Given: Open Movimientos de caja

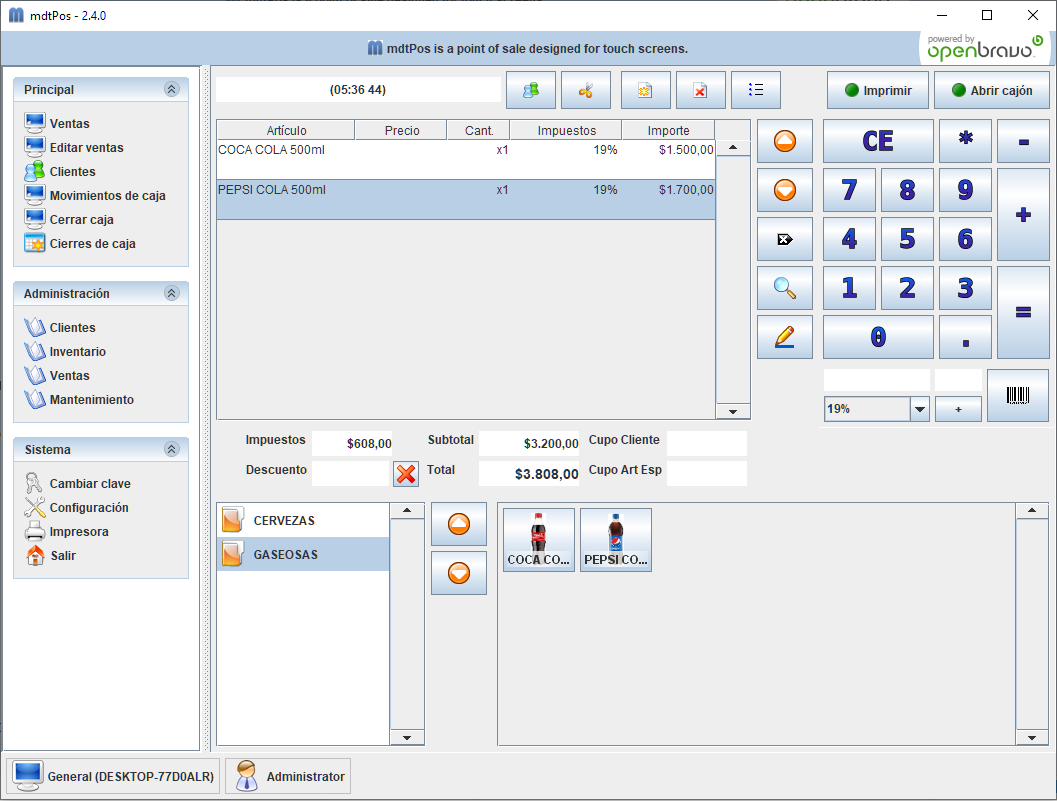Looking at the screenshot, I should pos(95,196).
